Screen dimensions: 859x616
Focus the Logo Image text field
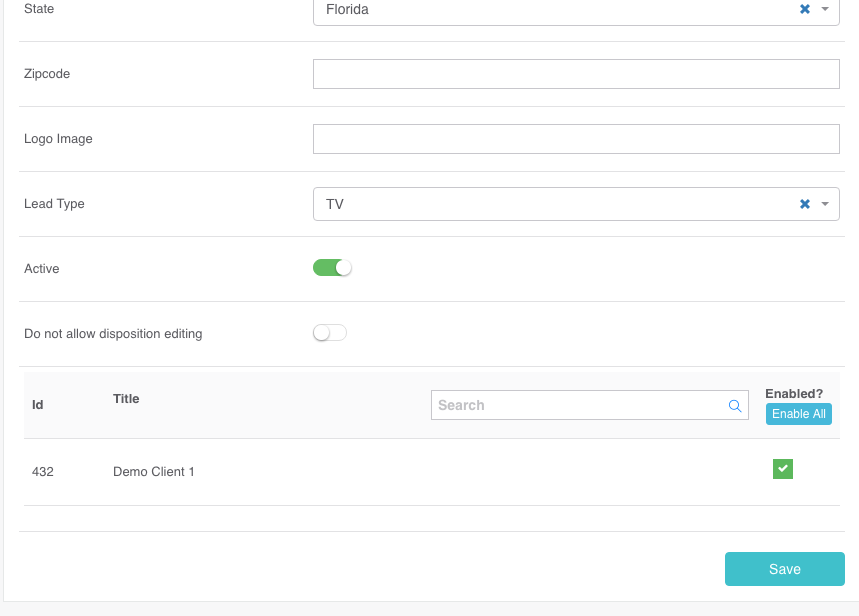pyautogui.click(x=575, y=139)
